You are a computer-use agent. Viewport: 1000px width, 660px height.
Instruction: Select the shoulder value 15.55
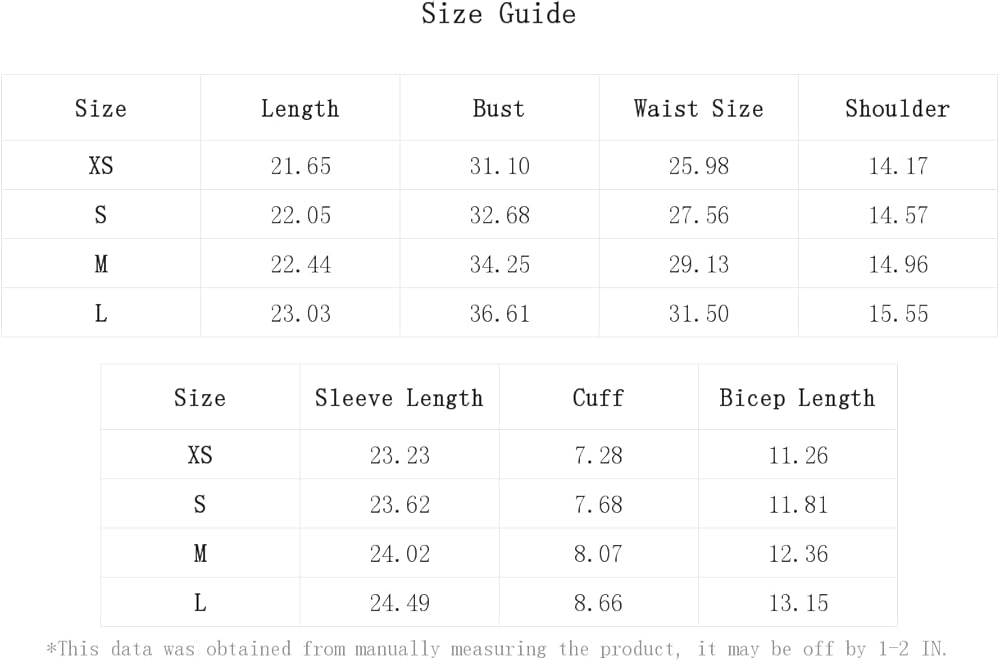(897, 313)
